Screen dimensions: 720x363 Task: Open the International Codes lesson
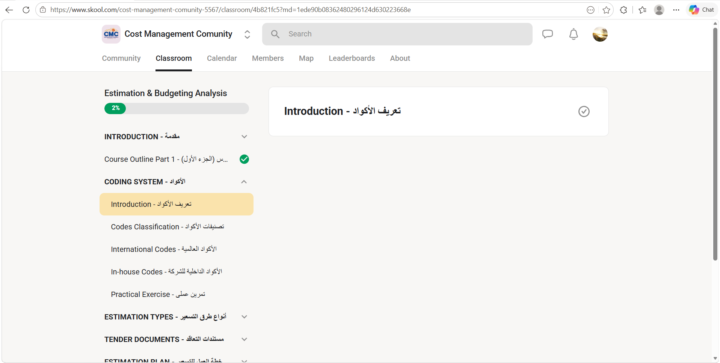tap(176, 249)
